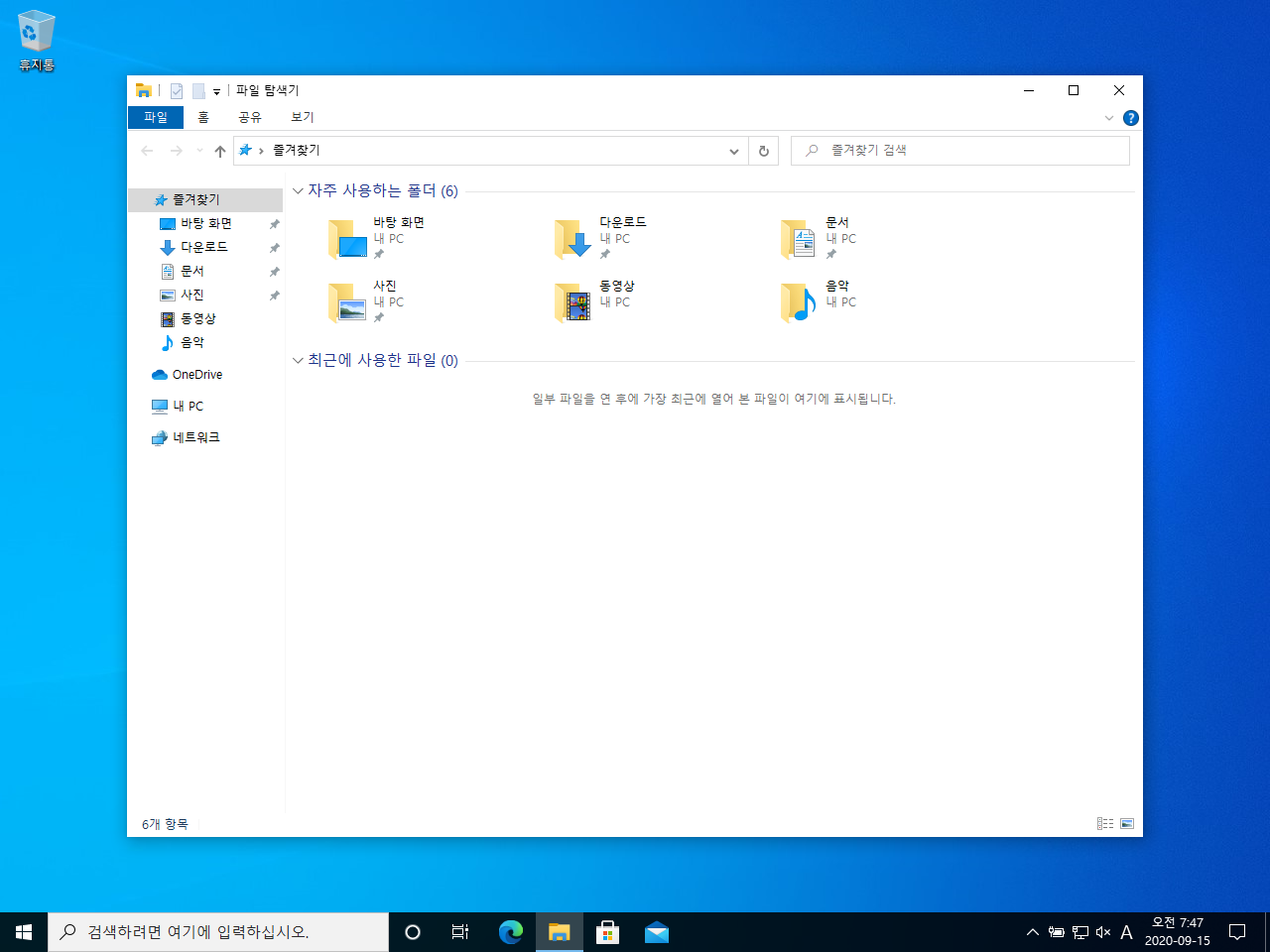Switch to the 보기 ribbon tab
This screenshot has width=1270, height=952.
point(303,117)
